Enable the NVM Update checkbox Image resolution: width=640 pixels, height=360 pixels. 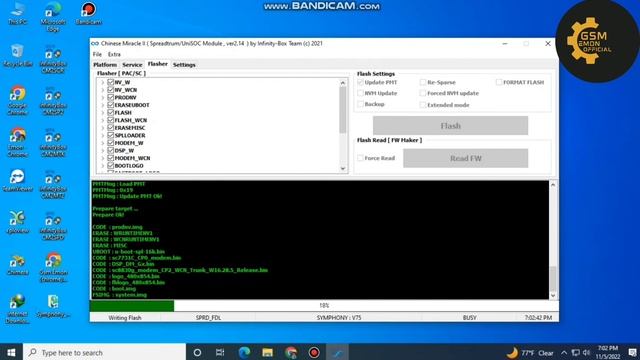[x=360, y=93]
